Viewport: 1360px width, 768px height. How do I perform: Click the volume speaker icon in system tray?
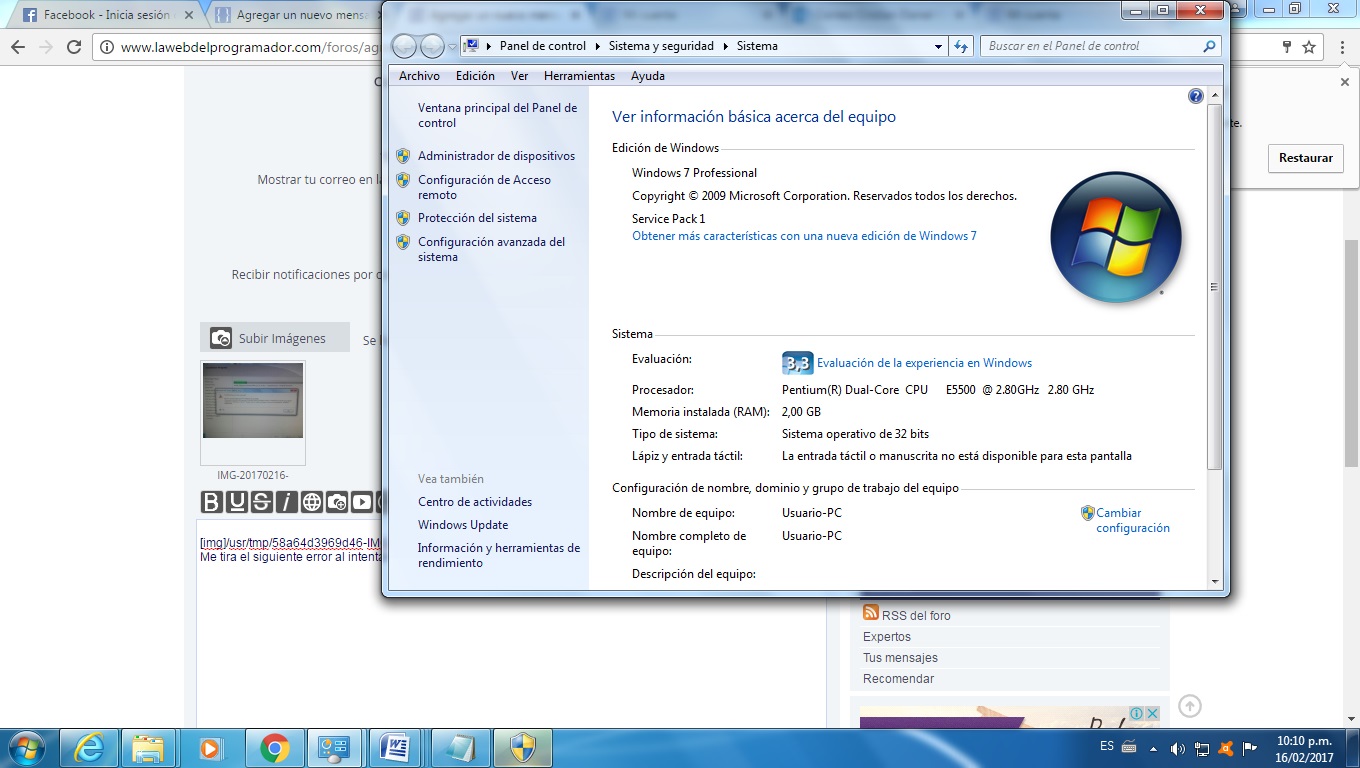point(1177,748)
